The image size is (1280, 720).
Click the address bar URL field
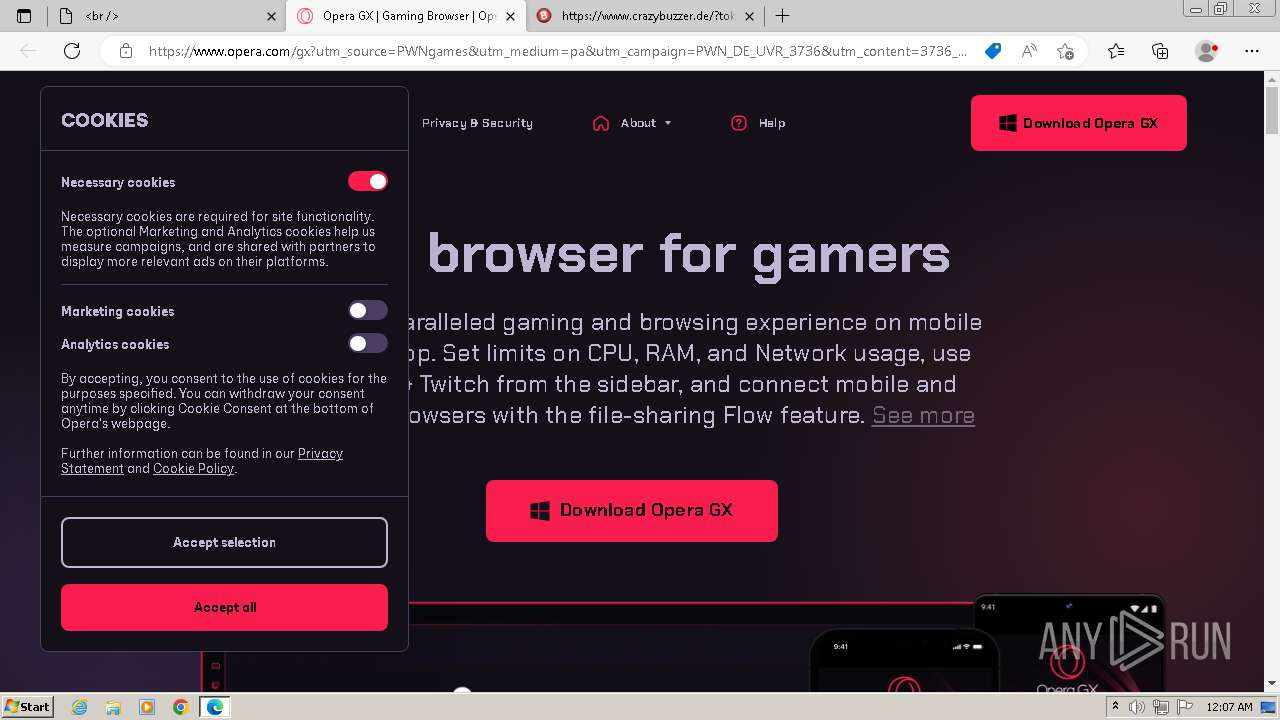[558, 51]
